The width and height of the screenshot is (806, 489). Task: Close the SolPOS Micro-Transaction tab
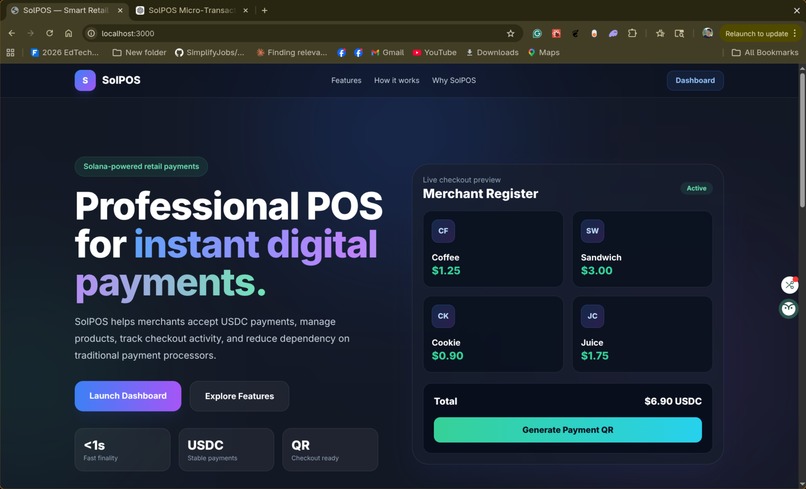(245, 10)
